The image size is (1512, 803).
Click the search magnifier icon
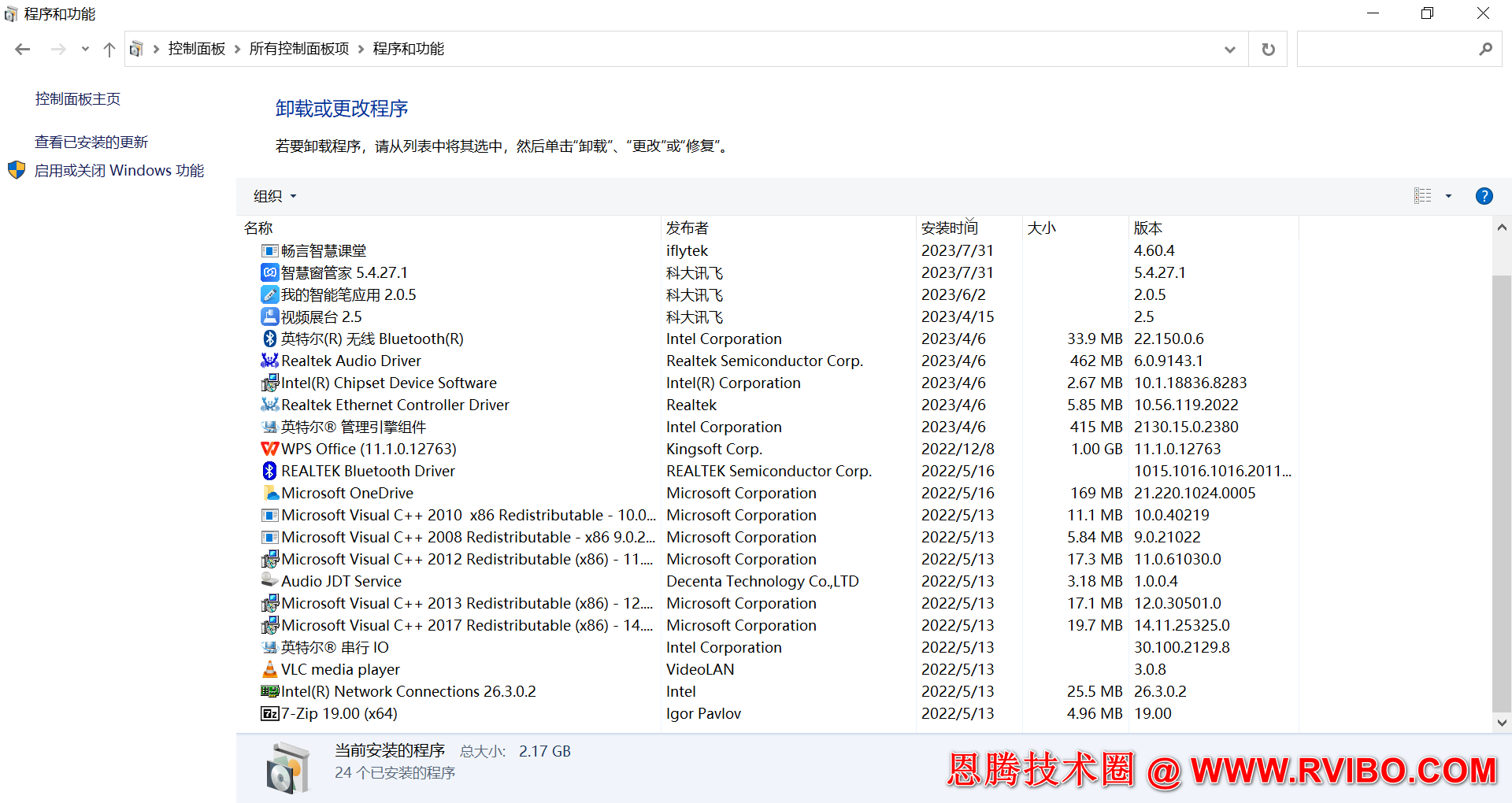1485,49
